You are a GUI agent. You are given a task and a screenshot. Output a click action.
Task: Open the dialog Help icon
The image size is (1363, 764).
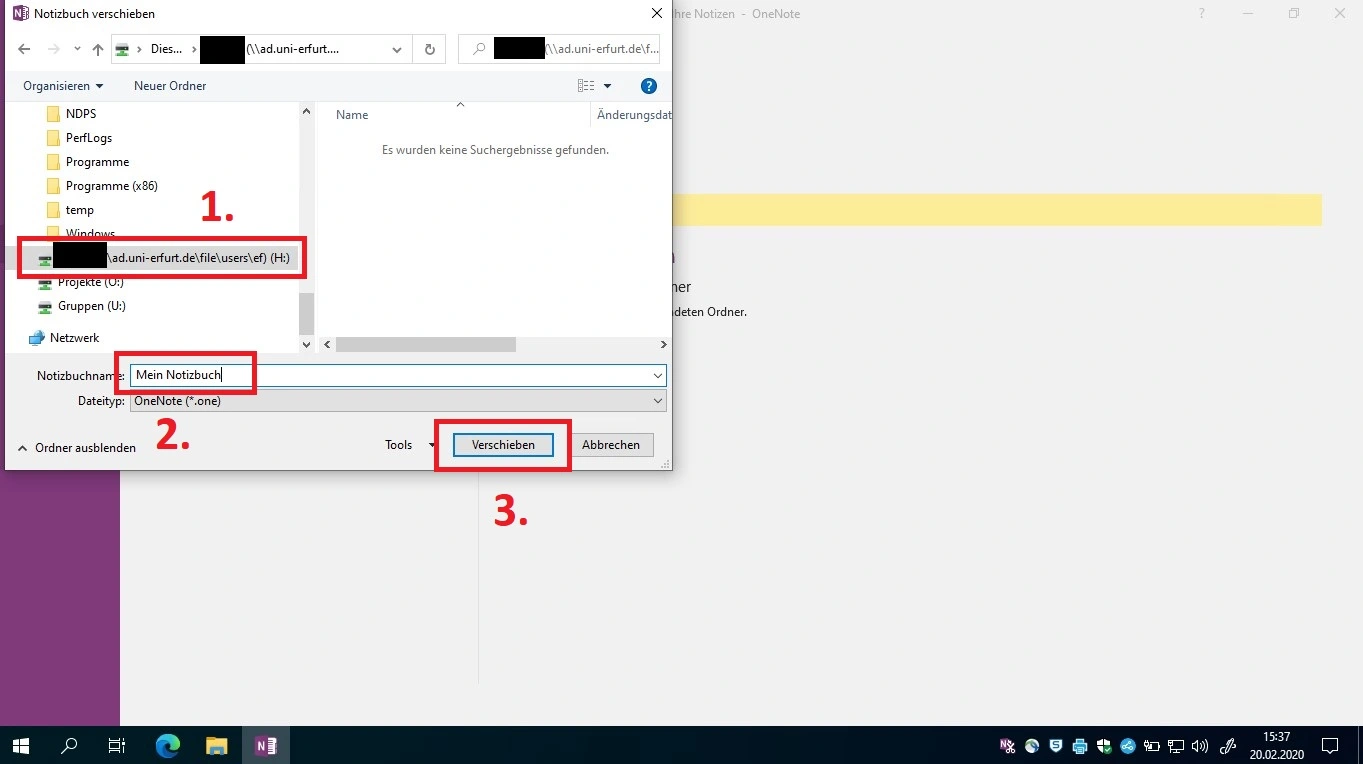point(648,86)
